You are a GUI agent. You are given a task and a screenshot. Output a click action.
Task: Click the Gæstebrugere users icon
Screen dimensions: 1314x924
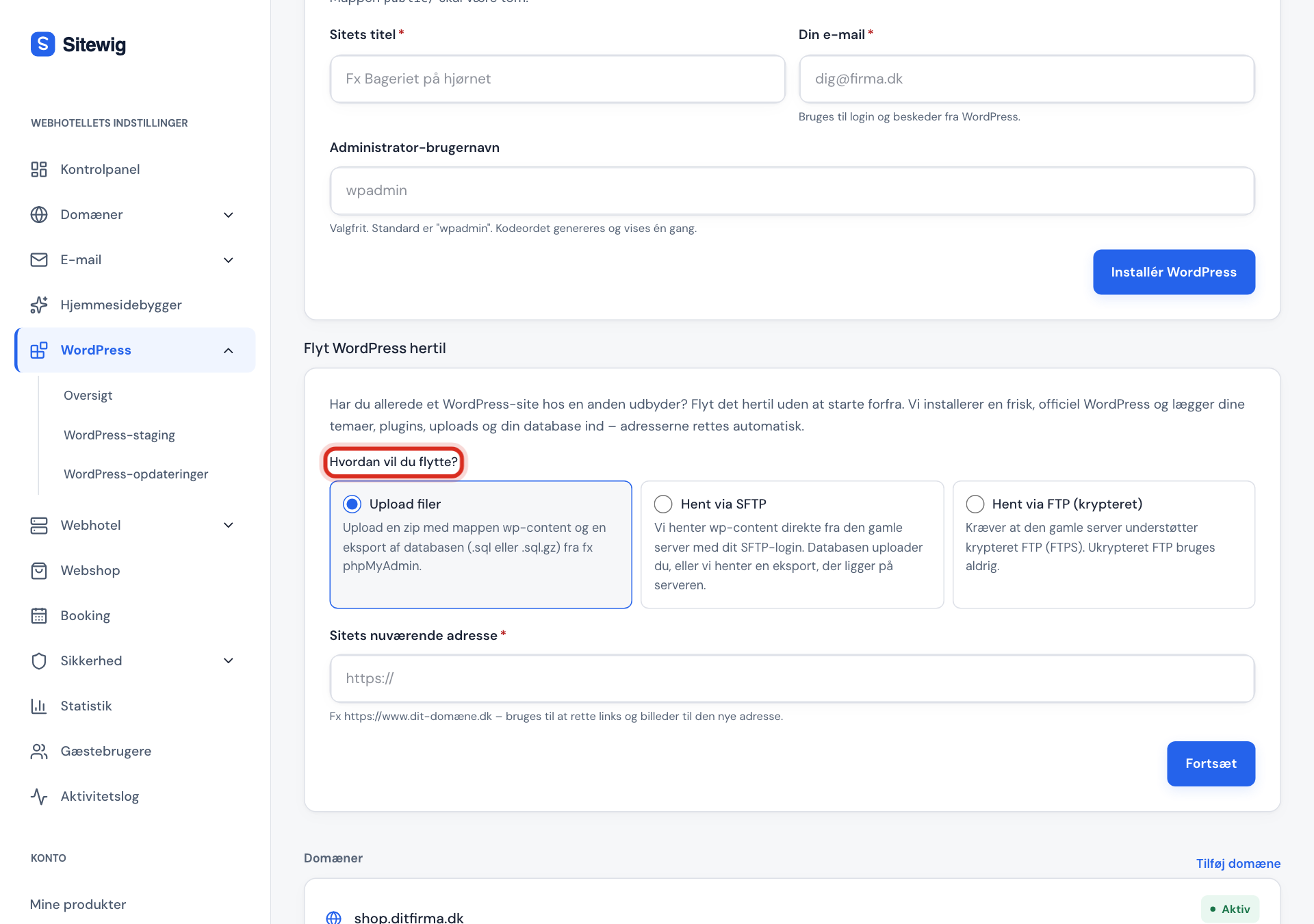click(x=39, y=751)
